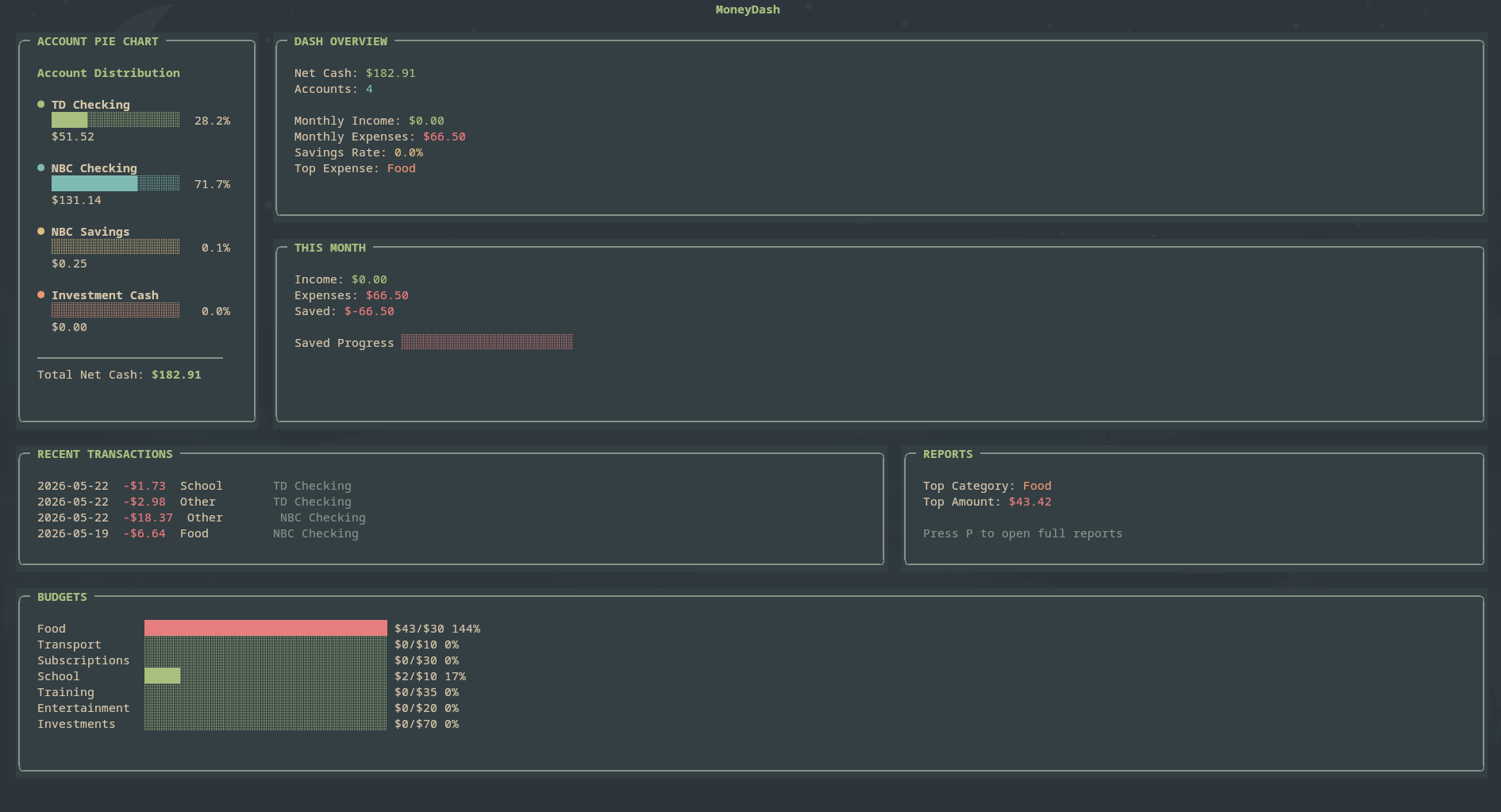Click the NBC Savings account label
This screenshot has height=812, width=1501.
pyautogui.click(x=90, y=232)
